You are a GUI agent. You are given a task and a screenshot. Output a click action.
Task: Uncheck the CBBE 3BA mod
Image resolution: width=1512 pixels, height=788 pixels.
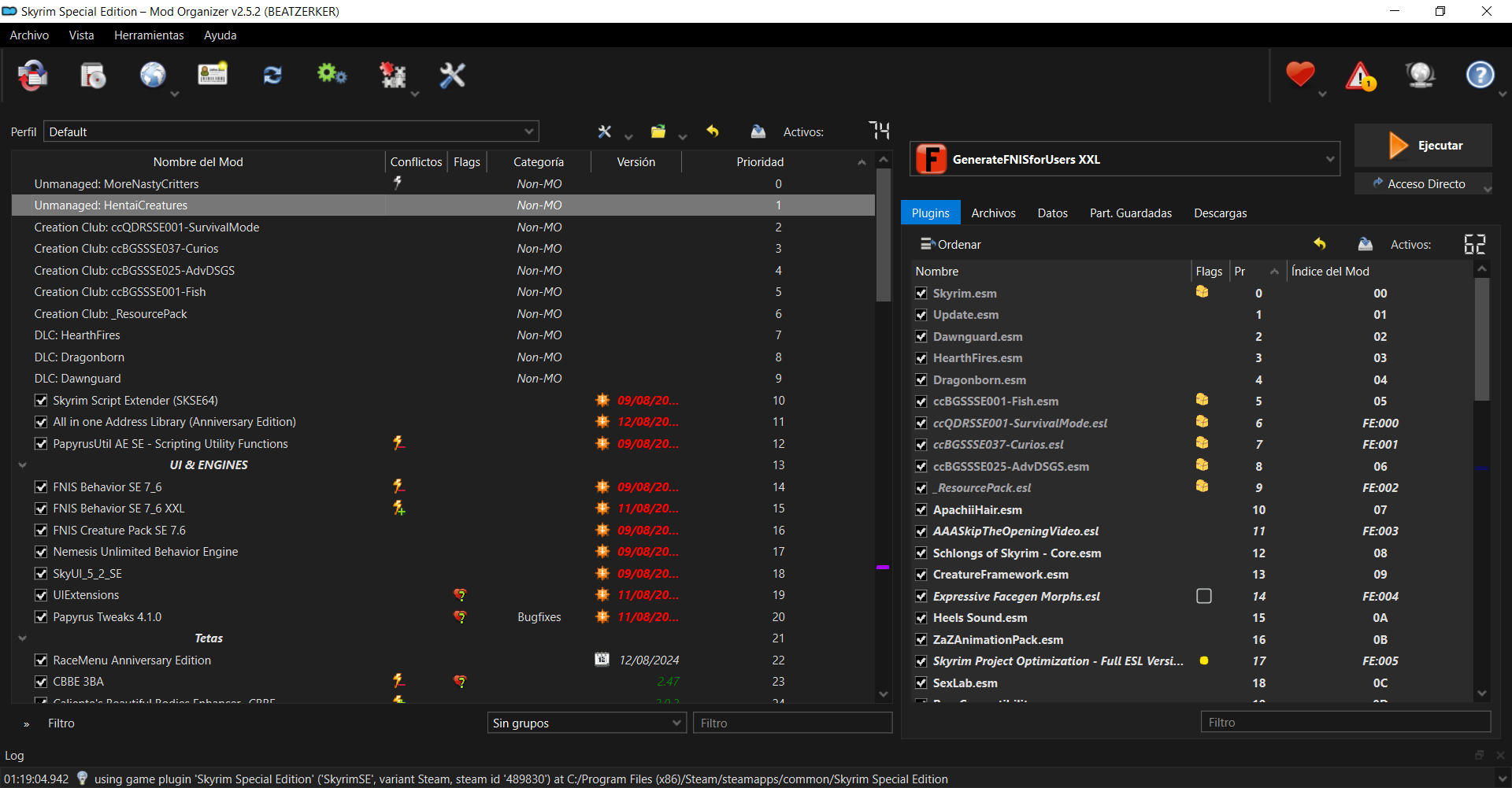[41, 682]
